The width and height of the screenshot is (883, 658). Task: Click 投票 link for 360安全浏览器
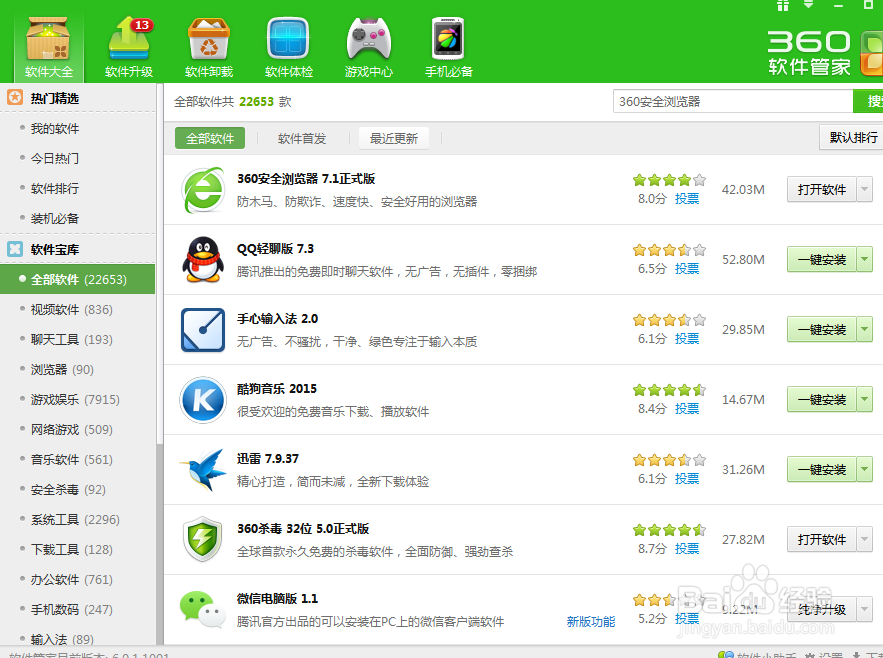point(687,198)
